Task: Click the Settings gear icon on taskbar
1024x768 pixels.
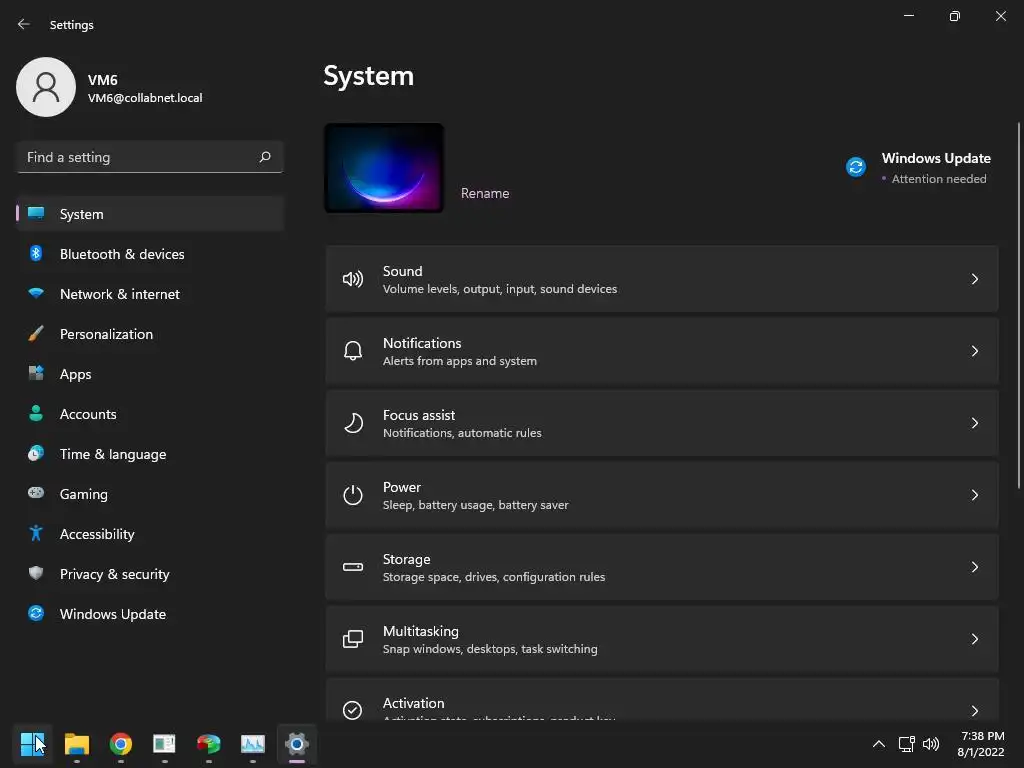Action: point(296,744)
